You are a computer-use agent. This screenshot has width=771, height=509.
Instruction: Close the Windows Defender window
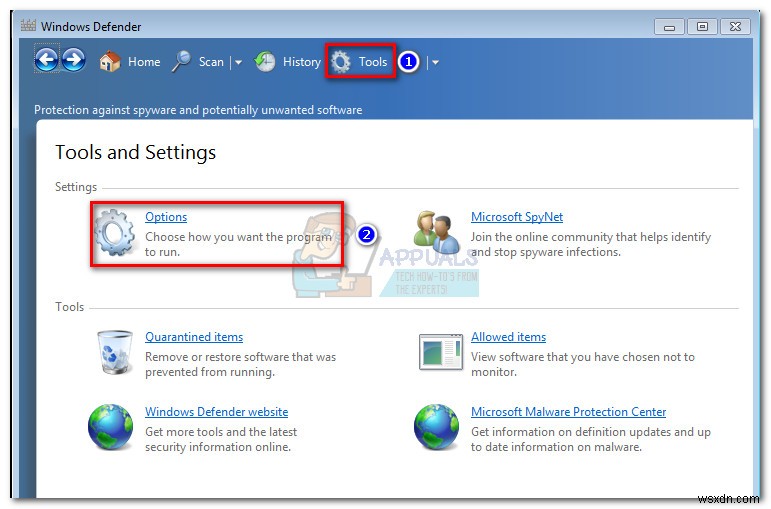pos(736,27)
